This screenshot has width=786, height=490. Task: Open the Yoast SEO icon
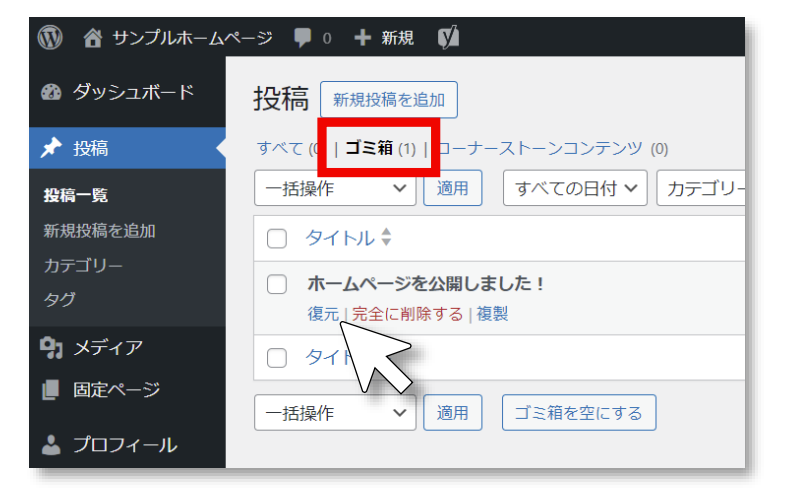tap(448, 38)
